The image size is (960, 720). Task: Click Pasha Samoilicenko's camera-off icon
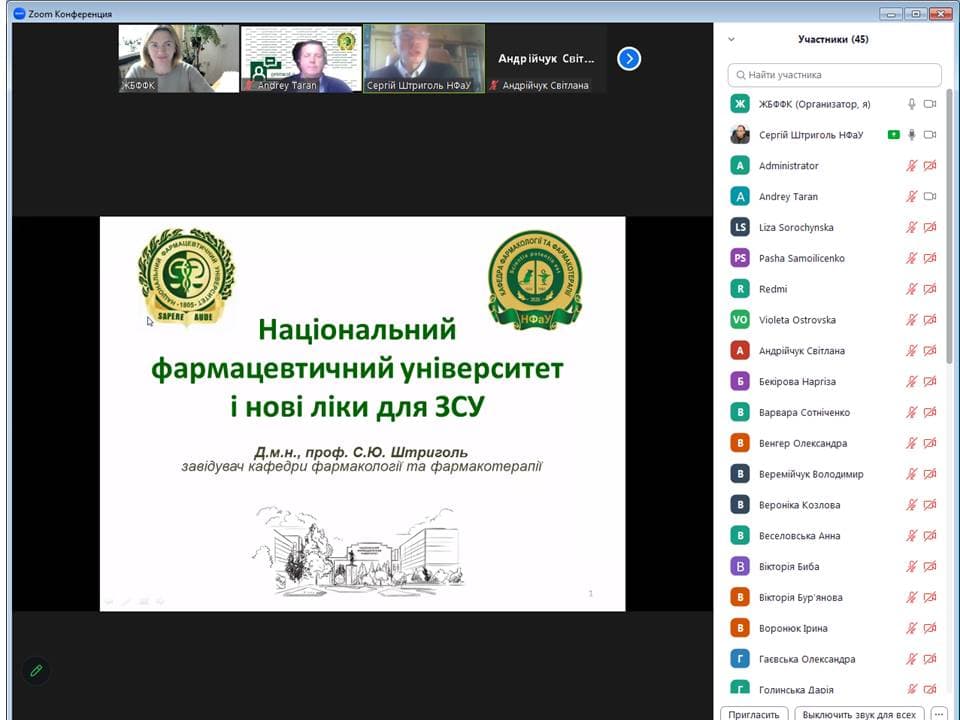coord(930,258)
